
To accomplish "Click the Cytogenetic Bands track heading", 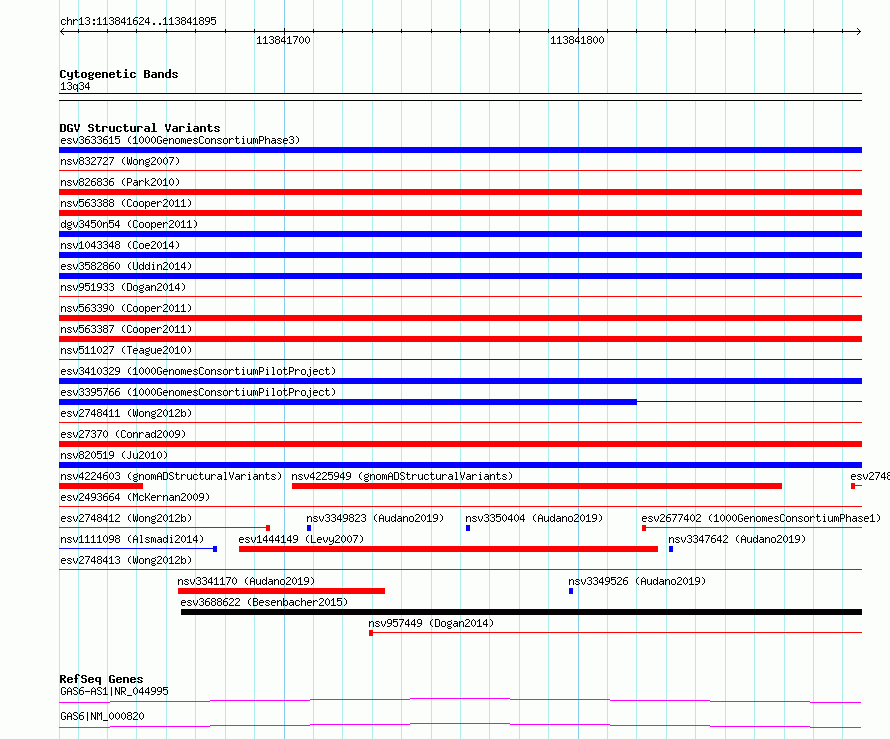I will pyautogui.click(x=119, y=74).
